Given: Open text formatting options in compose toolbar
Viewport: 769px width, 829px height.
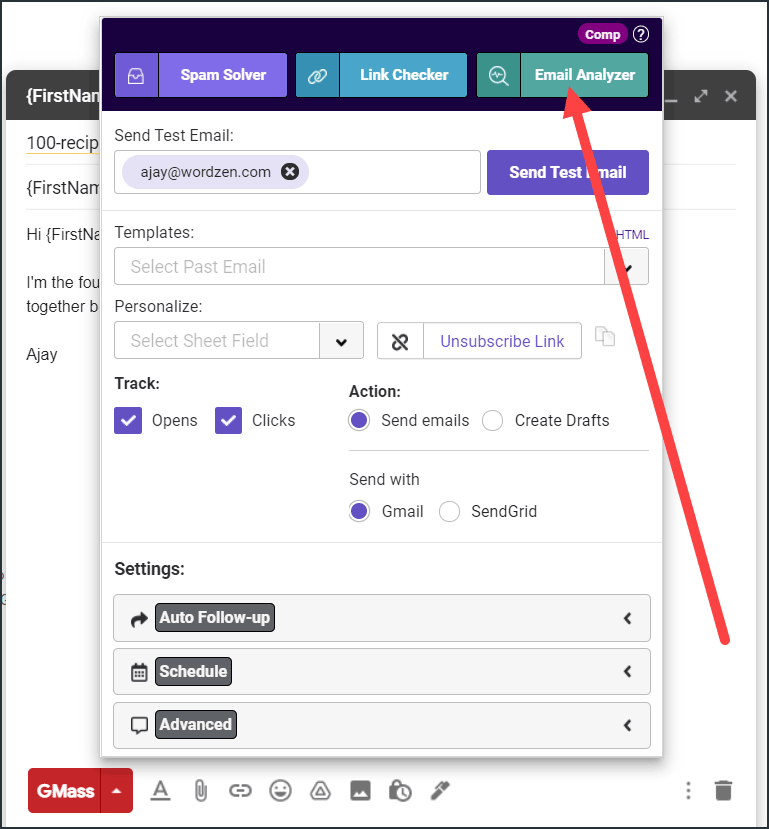Looking at the screenshot, I should pos(160,791).
